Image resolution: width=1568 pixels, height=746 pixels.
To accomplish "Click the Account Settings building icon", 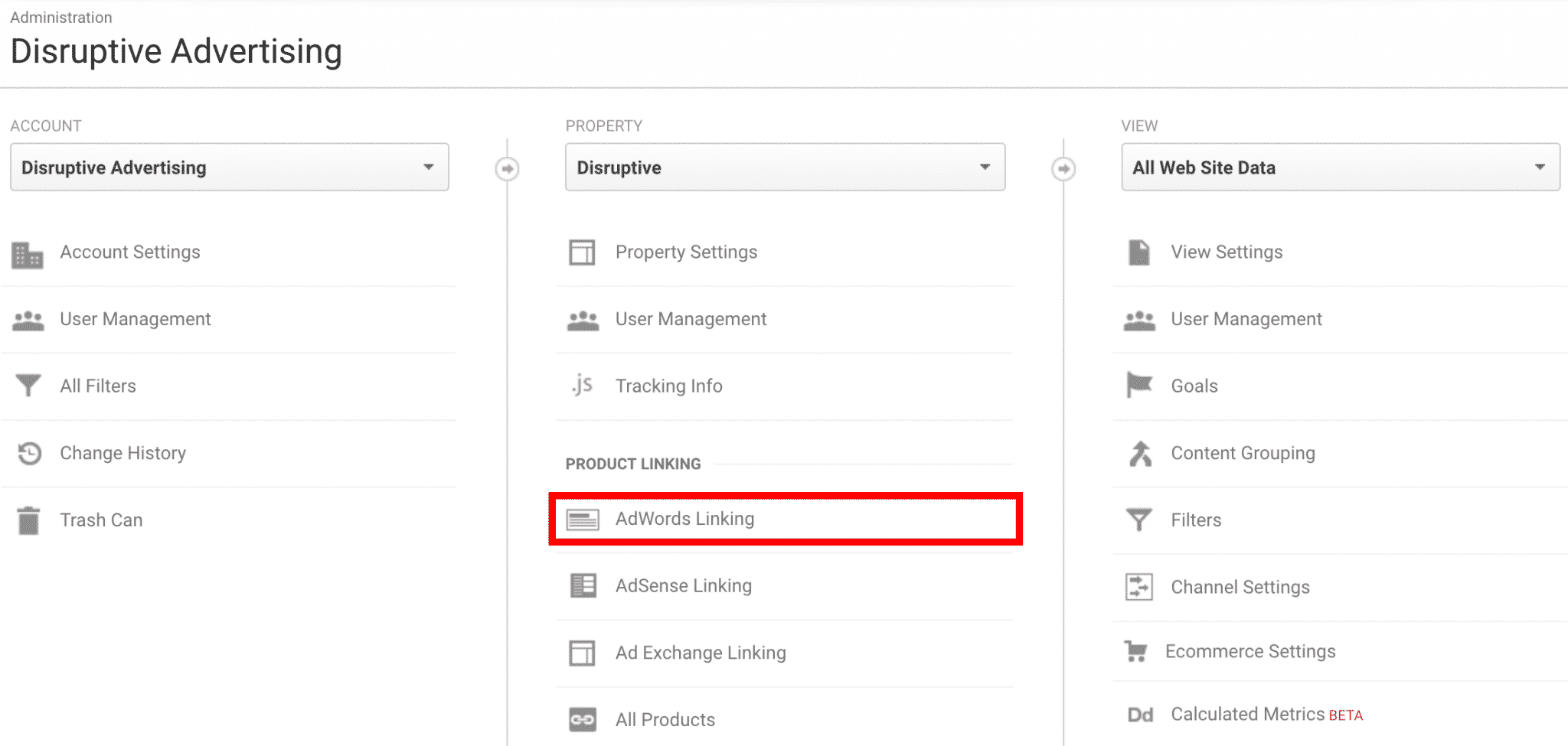I will click(28, 255).
